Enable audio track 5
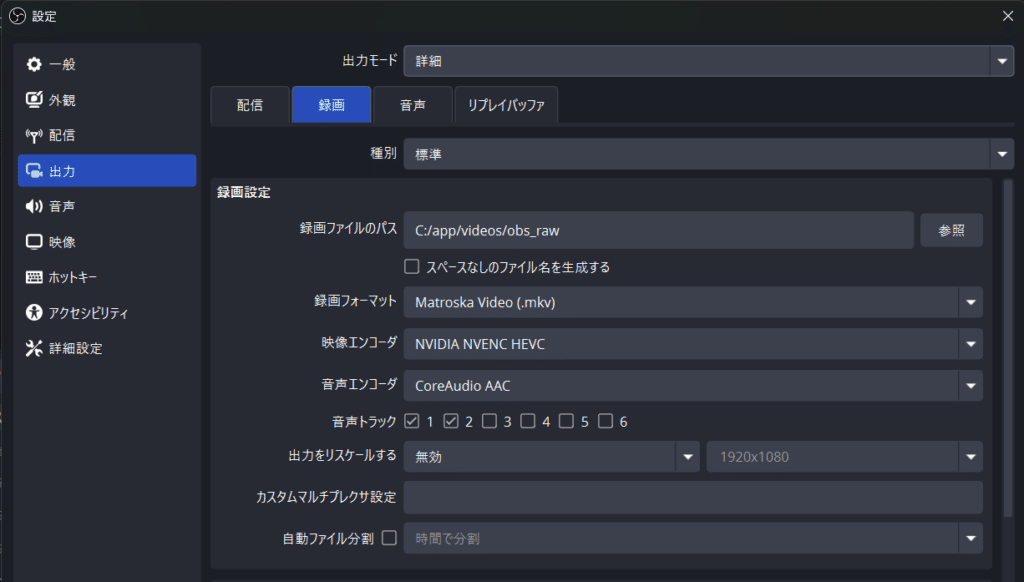 (x=566, y=421)
